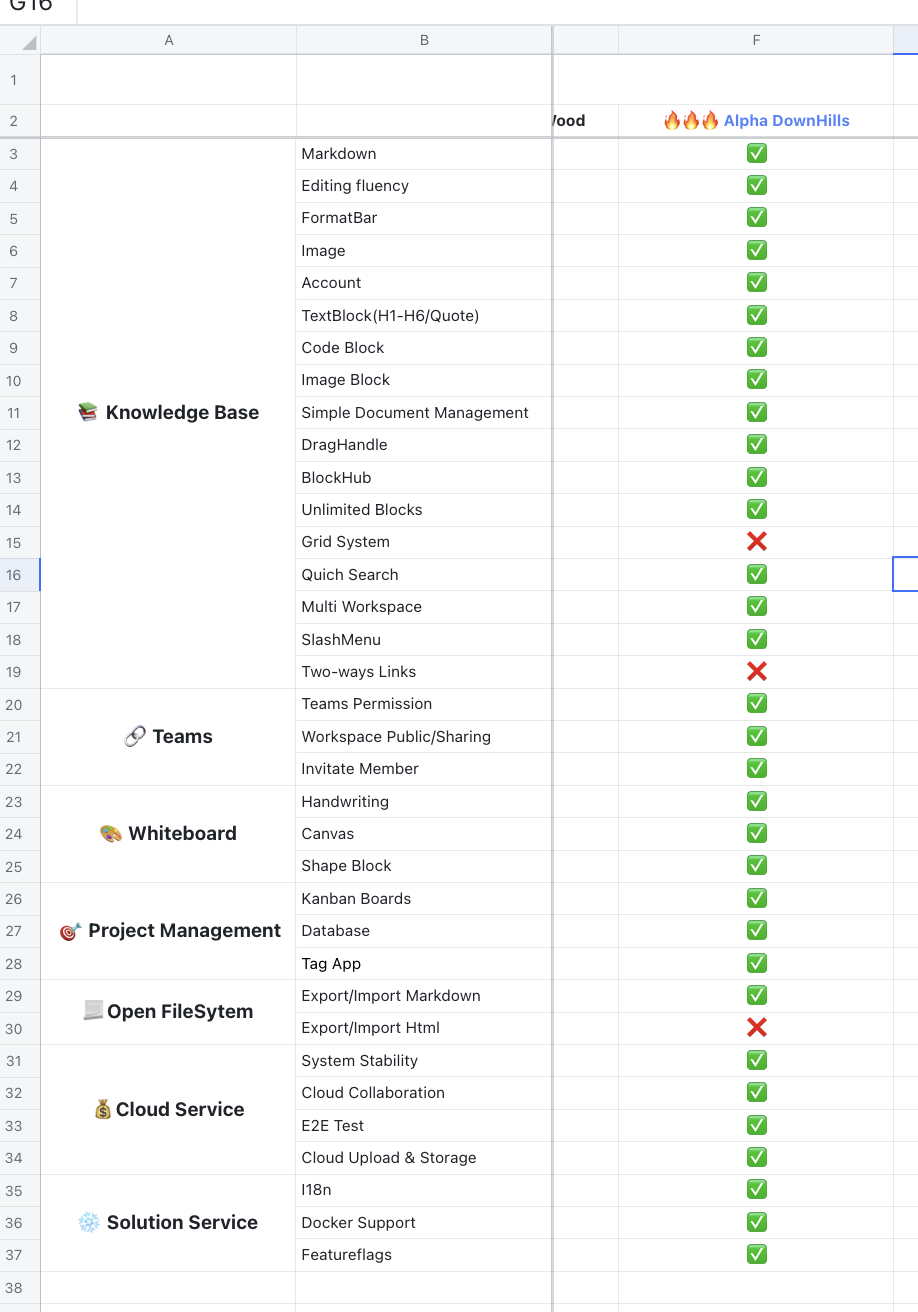Click the DragHandle row checkmark

(757, 444)
